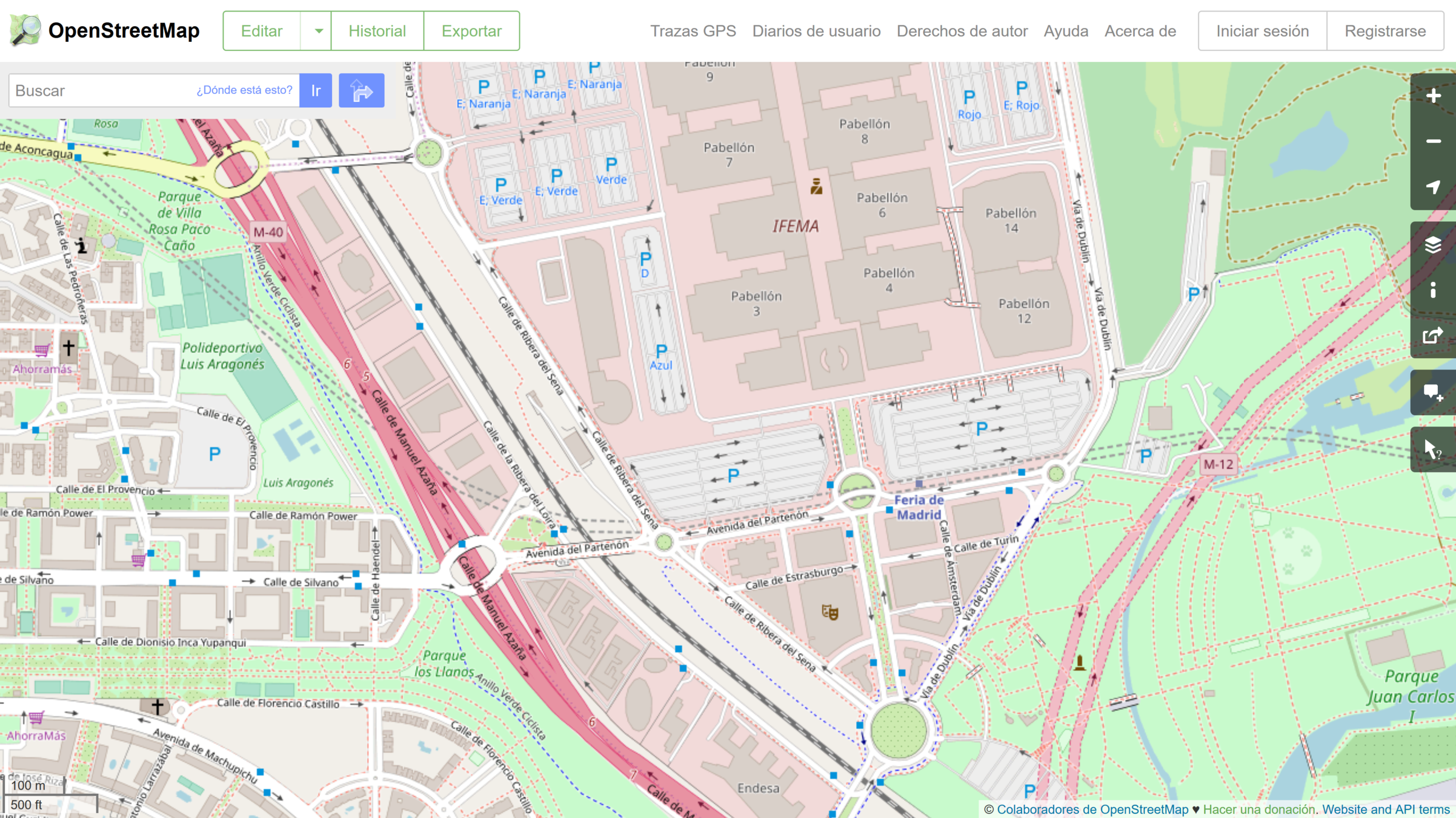Add a note to the map

coord(1433,393)
